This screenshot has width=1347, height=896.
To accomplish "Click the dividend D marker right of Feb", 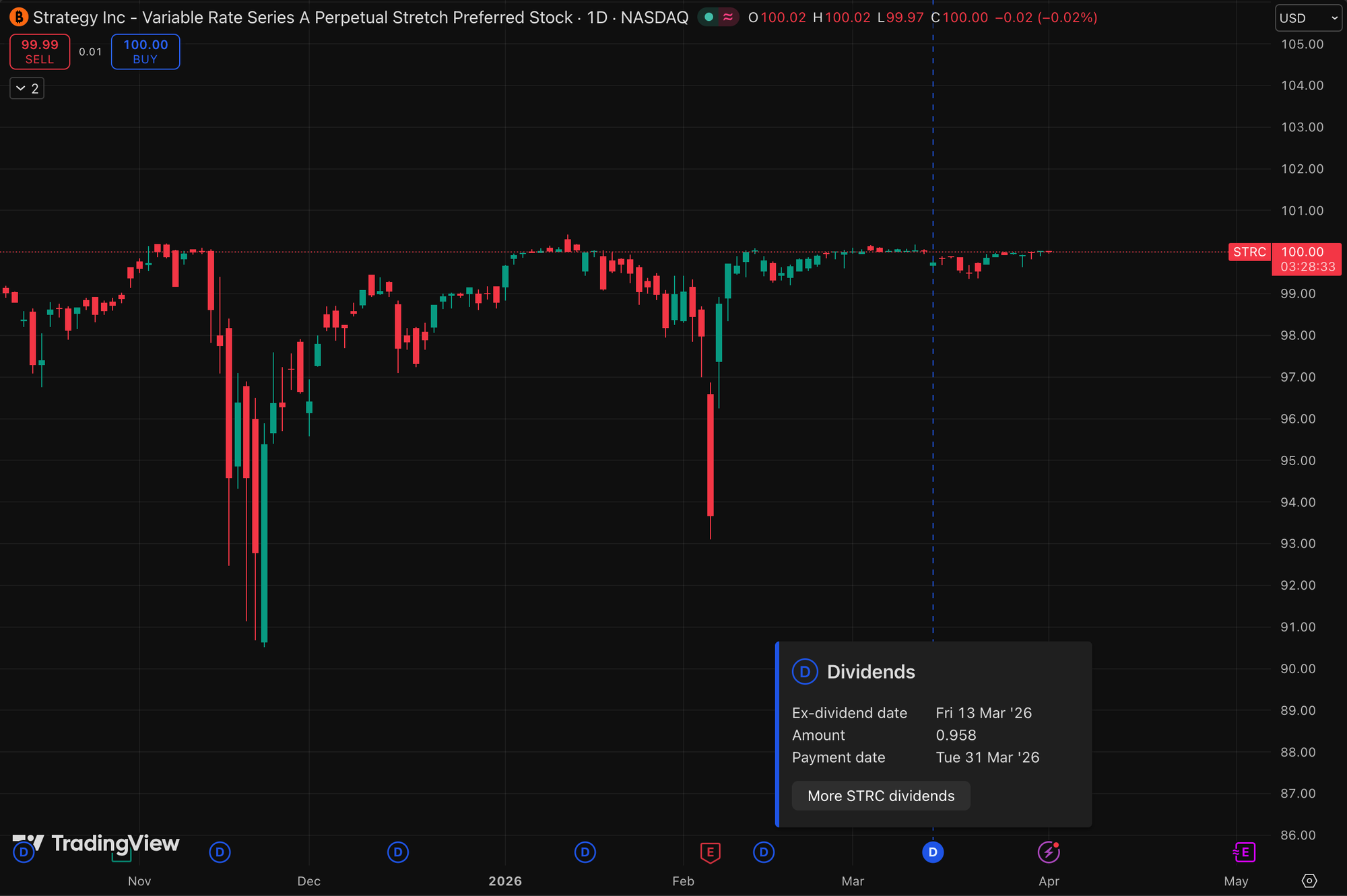I will [763, 852].
